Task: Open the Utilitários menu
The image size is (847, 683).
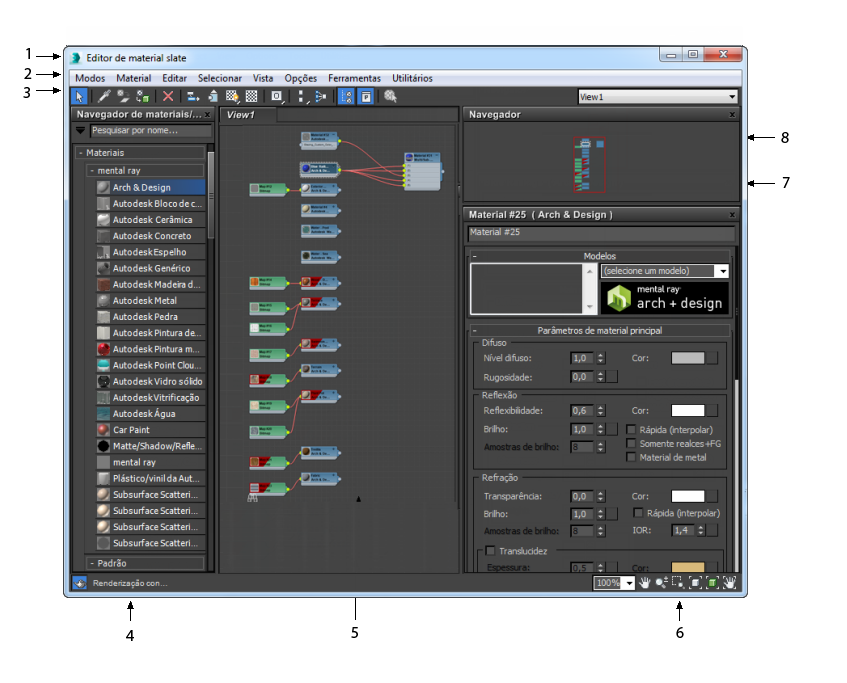Action: click(412, 78)
